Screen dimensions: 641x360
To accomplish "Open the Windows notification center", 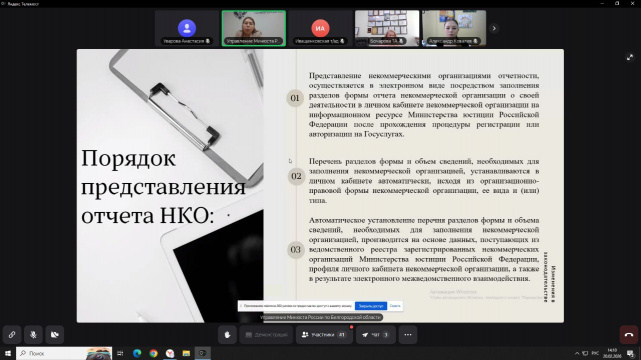I will [x=631, y=353].
